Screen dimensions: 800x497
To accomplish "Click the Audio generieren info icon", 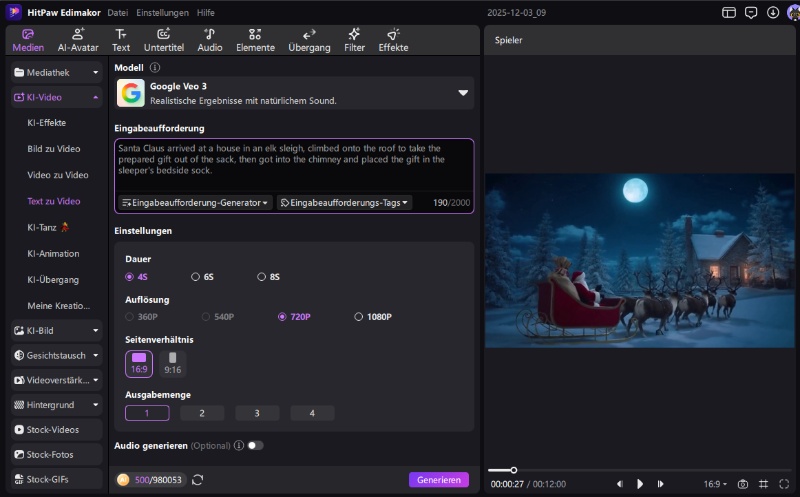I will click(239, 445).
